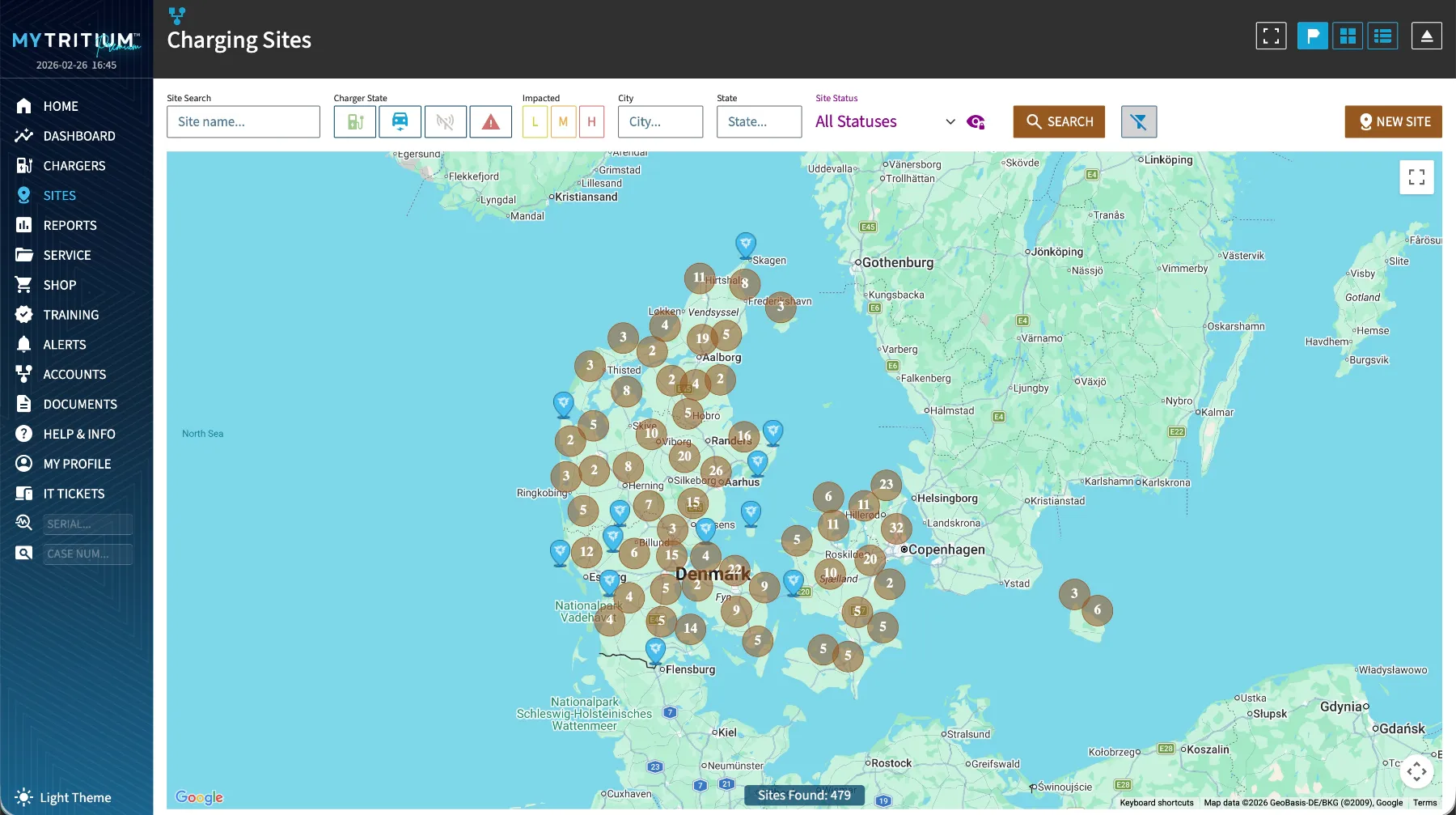The width and height of the screenshot is (1456, 815).
Task: Toggle High impacted filter
Action: pyautogui.click(x=591, y=121)
